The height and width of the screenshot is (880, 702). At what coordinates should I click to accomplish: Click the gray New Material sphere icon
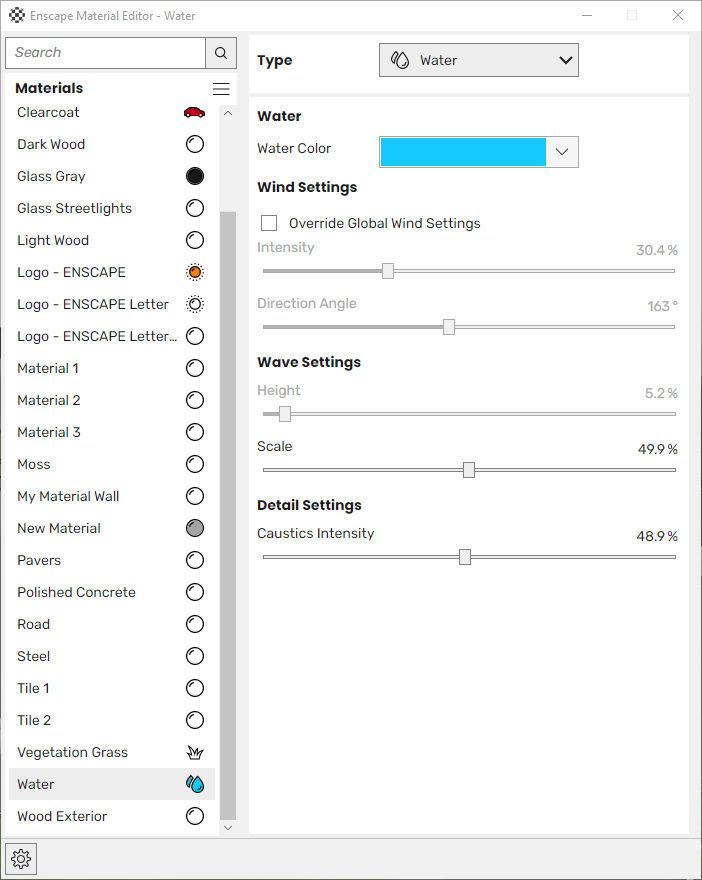(x=195, y=528)
